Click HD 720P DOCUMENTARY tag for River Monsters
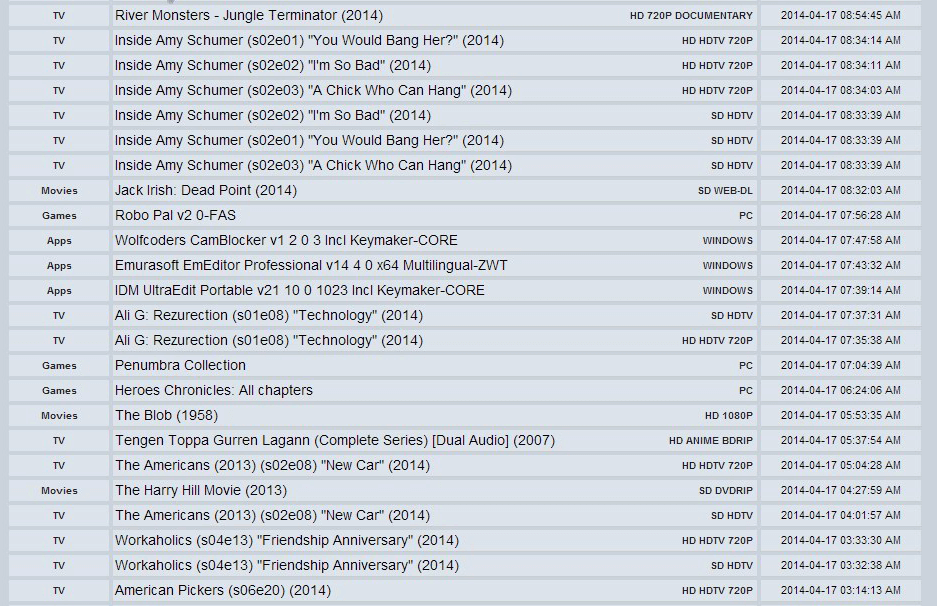This screenshot has height=606, width=937. click(x=691, y=16)
